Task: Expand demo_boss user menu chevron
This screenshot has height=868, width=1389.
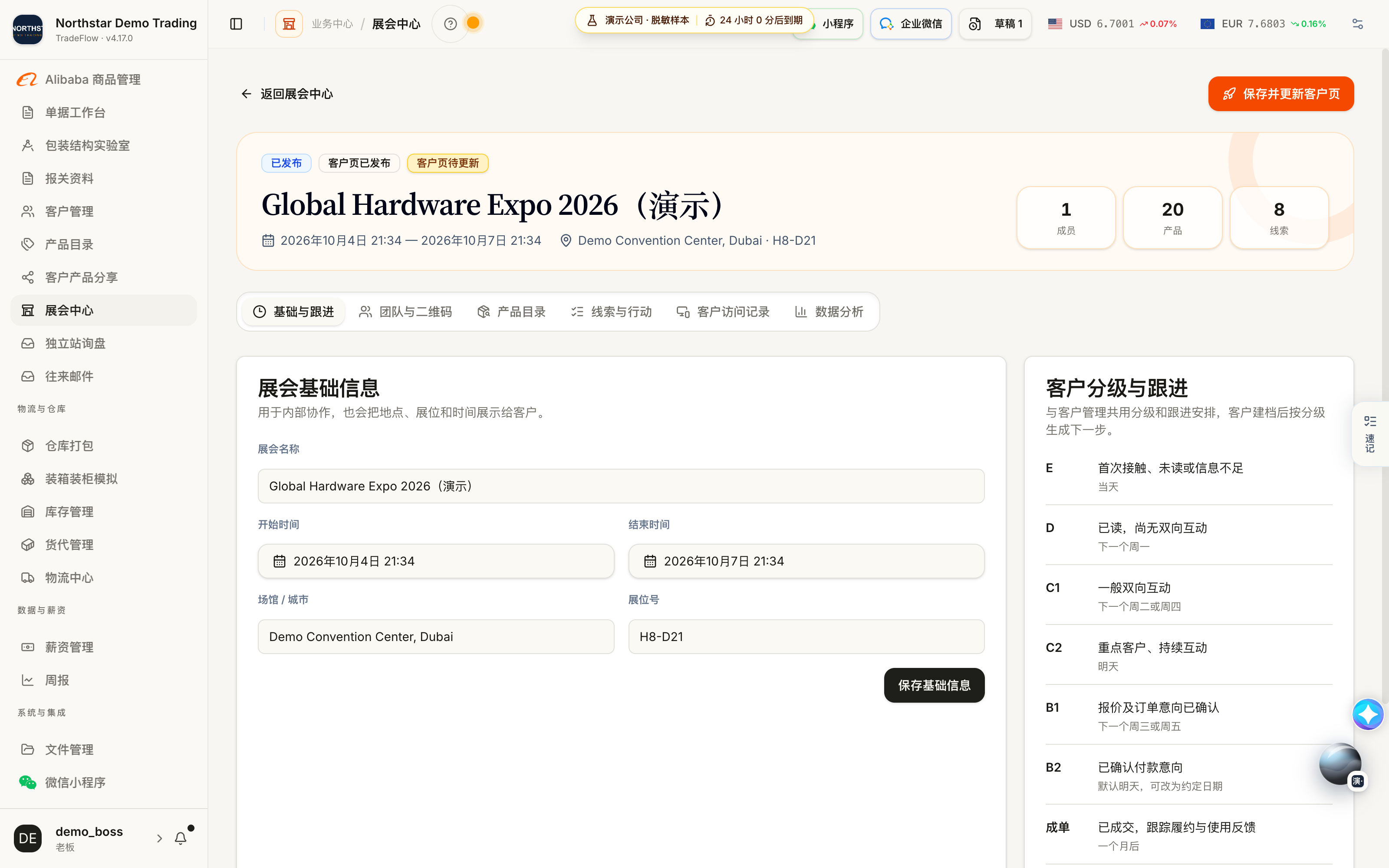Action: tap(159, 838)
